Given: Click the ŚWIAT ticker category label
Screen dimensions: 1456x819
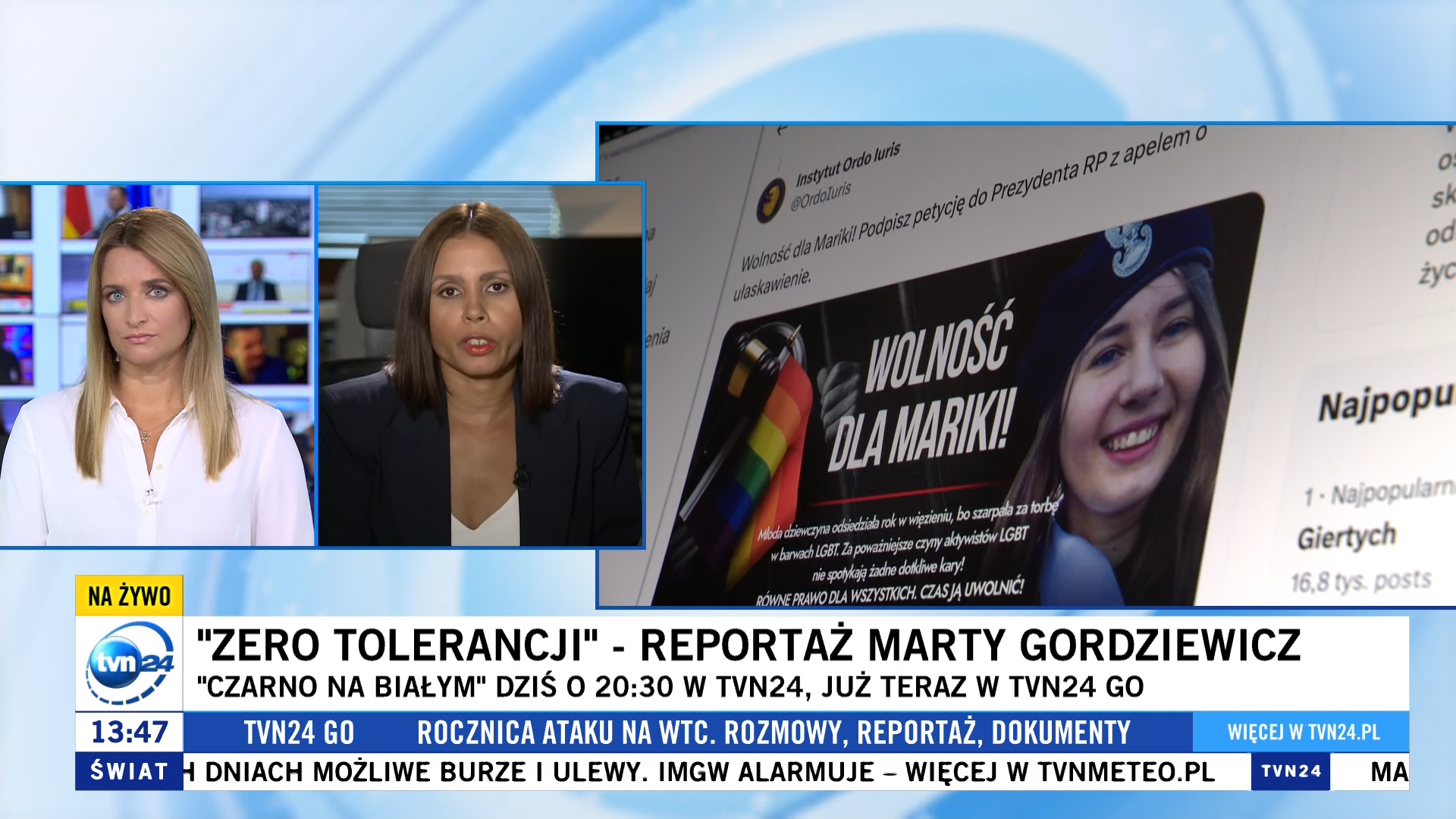Looking at the screenshot, I should pyautogui.click(x=129, y=771).
